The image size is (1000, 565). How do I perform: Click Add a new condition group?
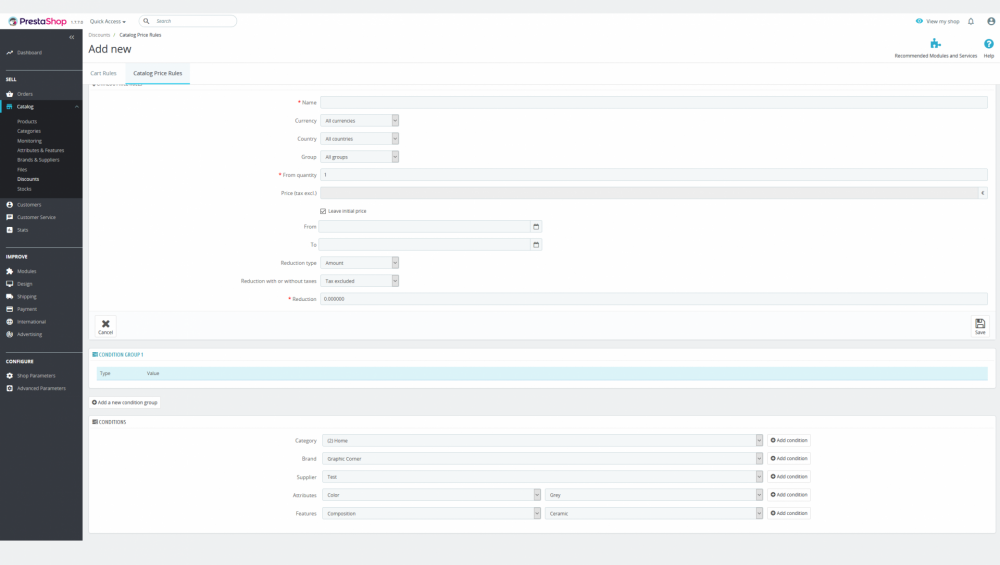124,402
